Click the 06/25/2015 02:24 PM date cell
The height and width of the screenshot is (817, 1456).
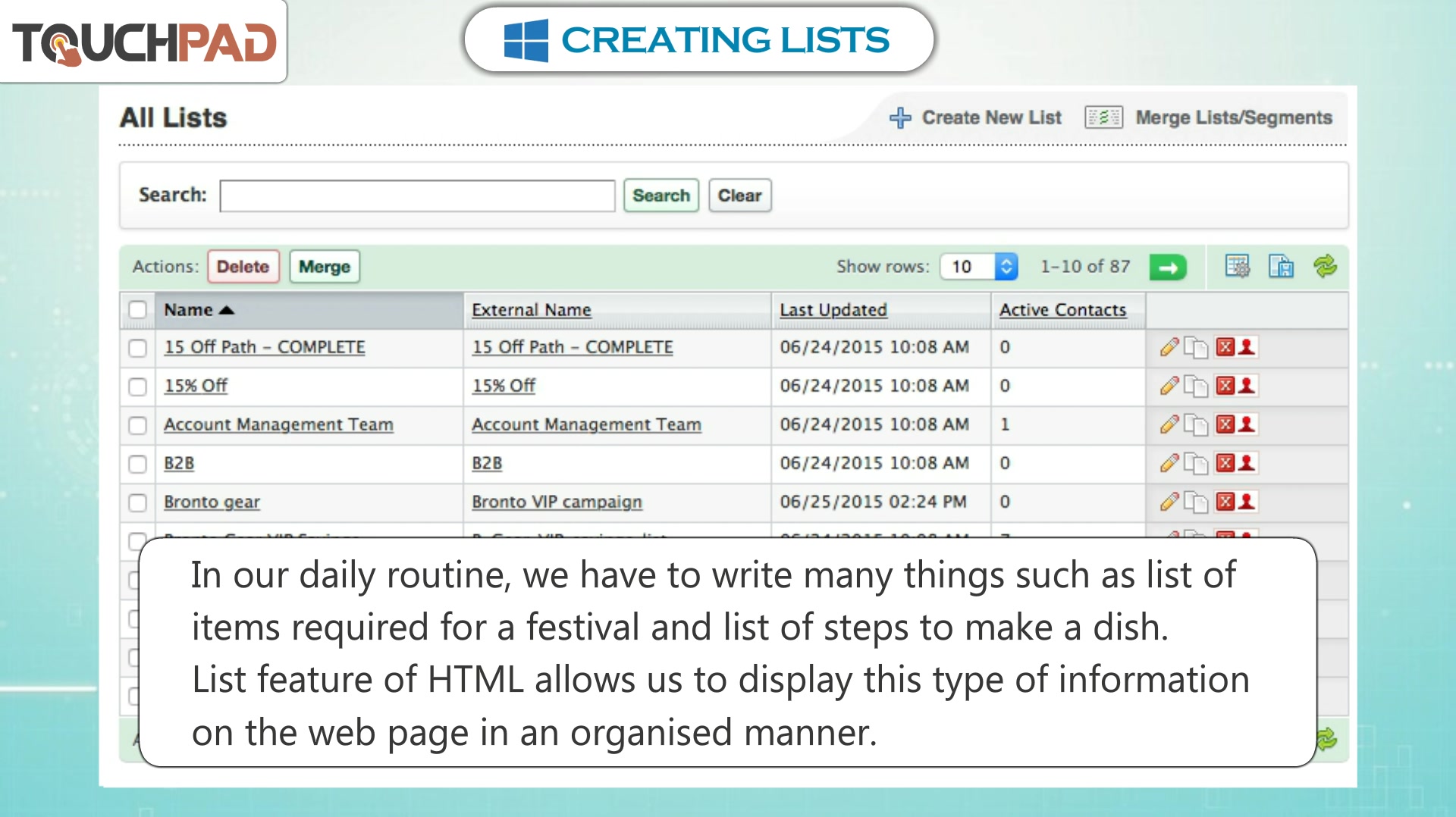[x=873, y=502]
